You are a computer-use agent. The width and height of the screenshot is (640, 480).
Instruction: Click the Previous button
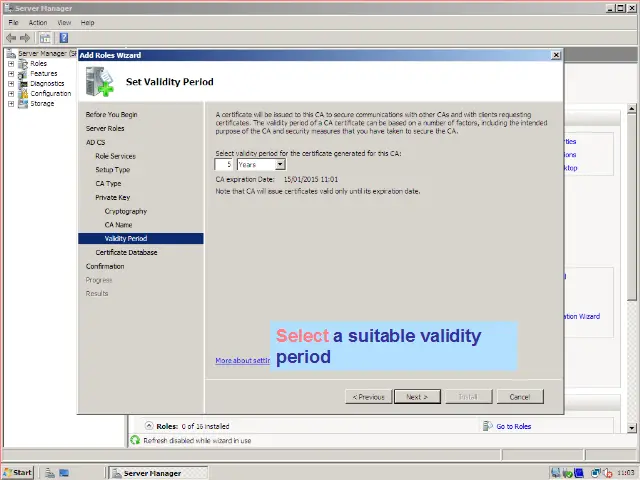tap(369, 397)
